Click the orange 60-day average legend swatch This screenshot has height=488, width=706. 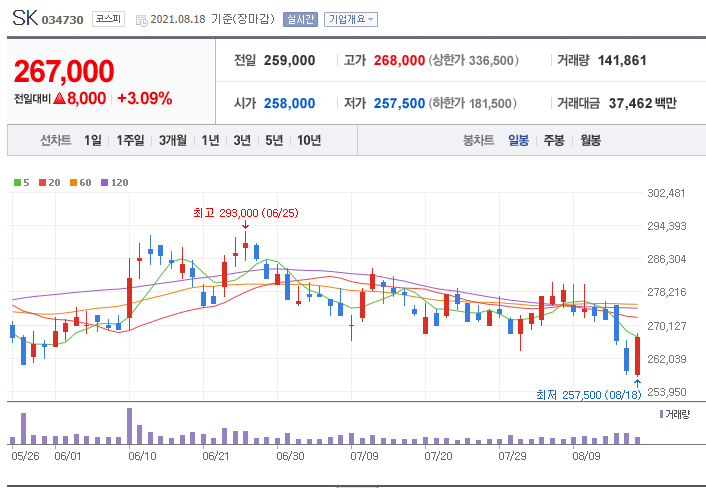click(x=73, y=182)
